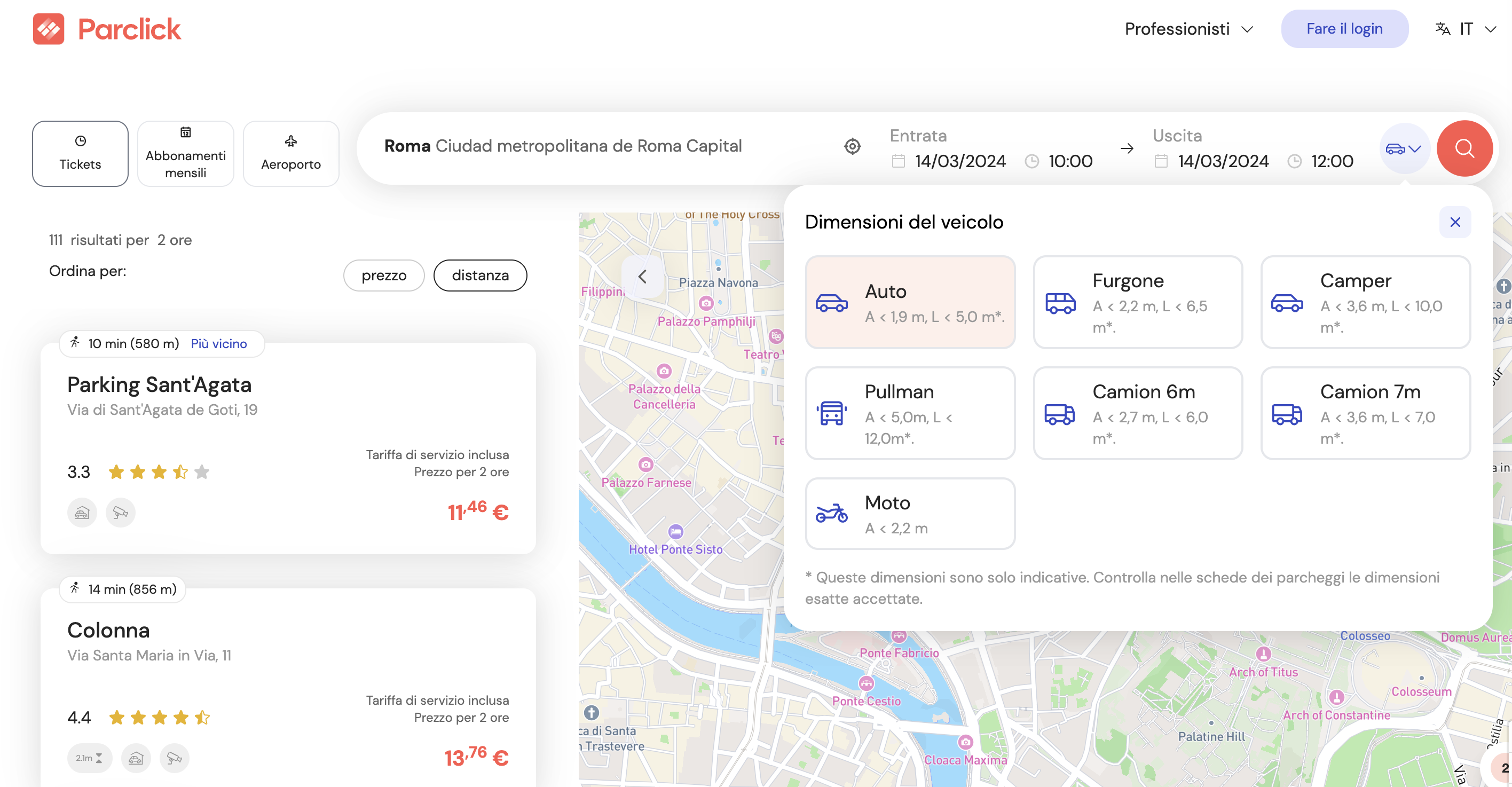Select Auto vehicle size option

tap(910, 302)
